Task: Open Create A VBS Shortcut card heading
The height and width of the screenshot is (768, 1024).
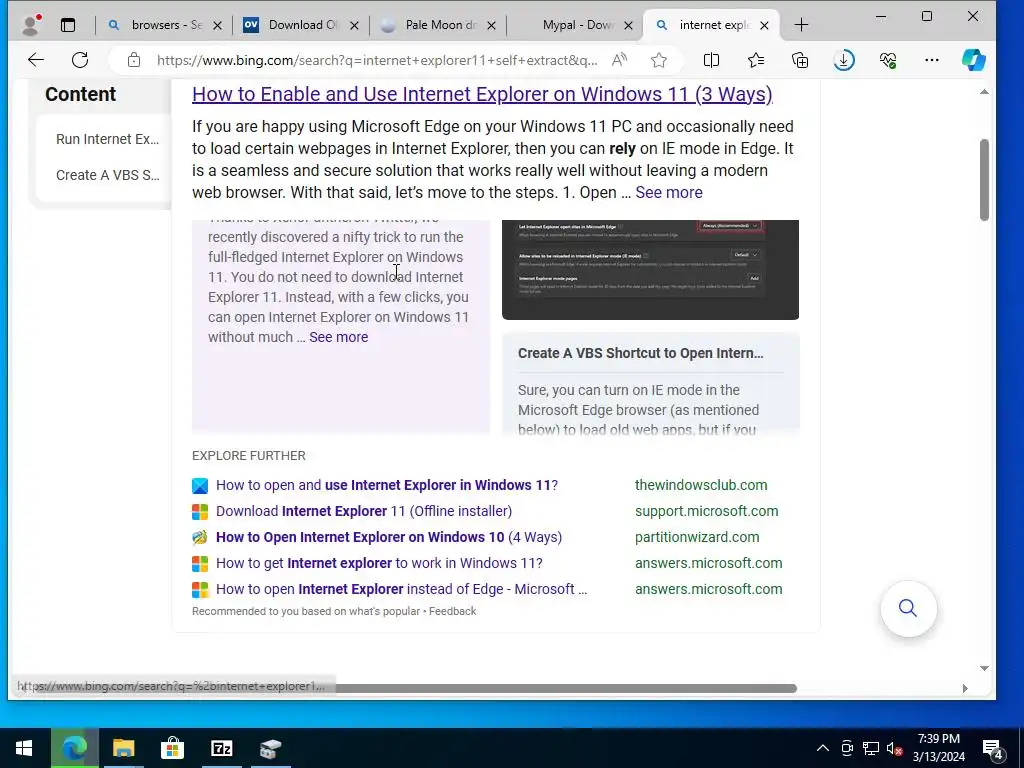Action: click(x=640, y=353)
